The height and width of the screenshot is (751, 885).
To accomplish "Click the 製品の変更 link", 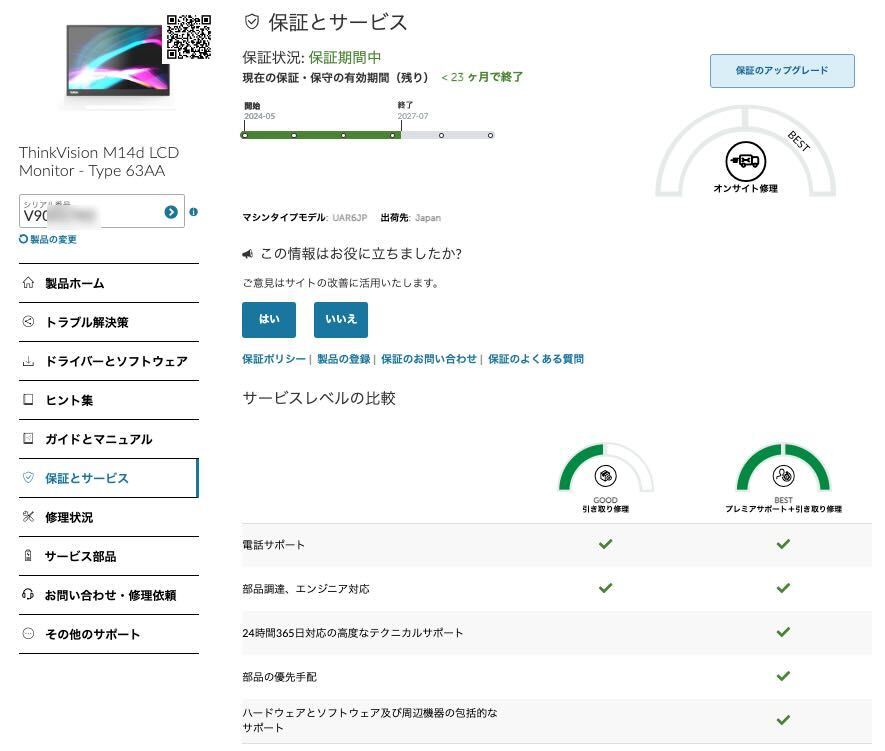I will (x=53, y=239).
